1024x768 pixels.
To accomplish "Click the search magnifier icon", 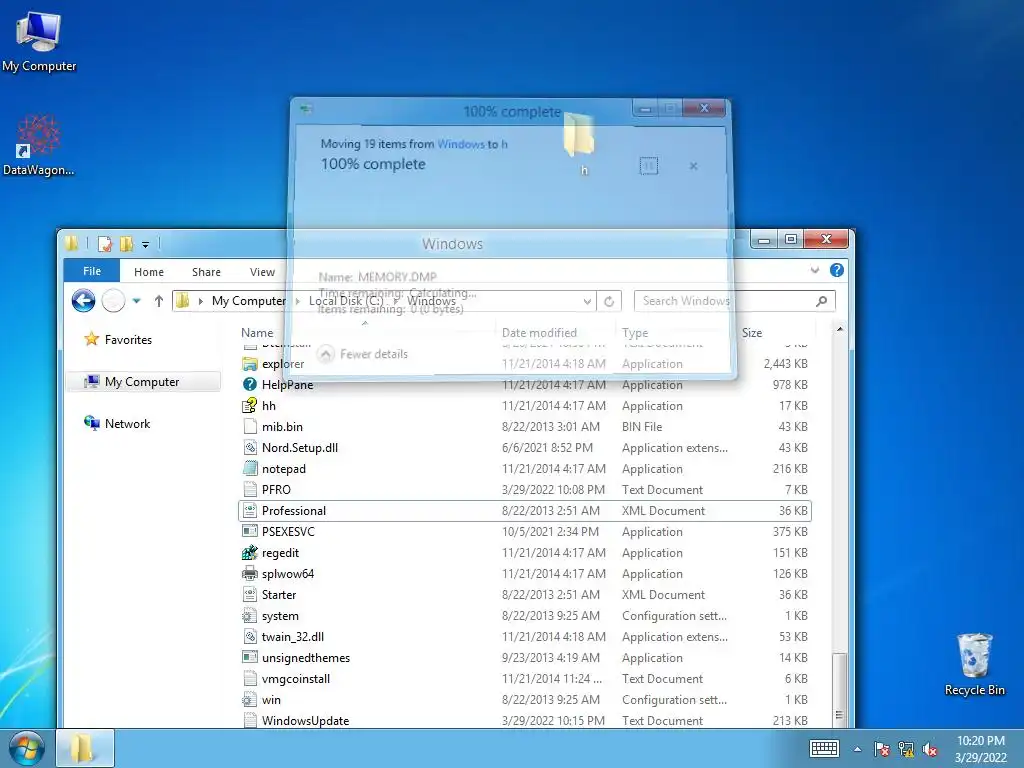I will coord(822,301).
